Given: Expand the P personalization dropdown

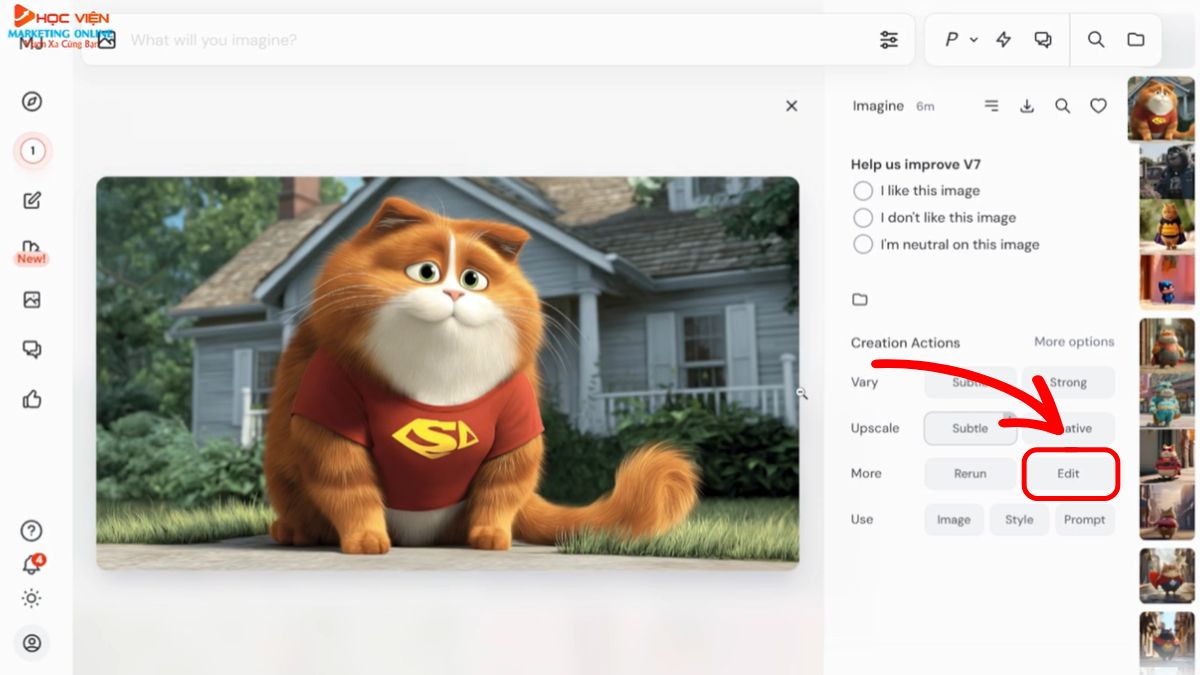Looking at the screenshot, I should pos(961,40).
